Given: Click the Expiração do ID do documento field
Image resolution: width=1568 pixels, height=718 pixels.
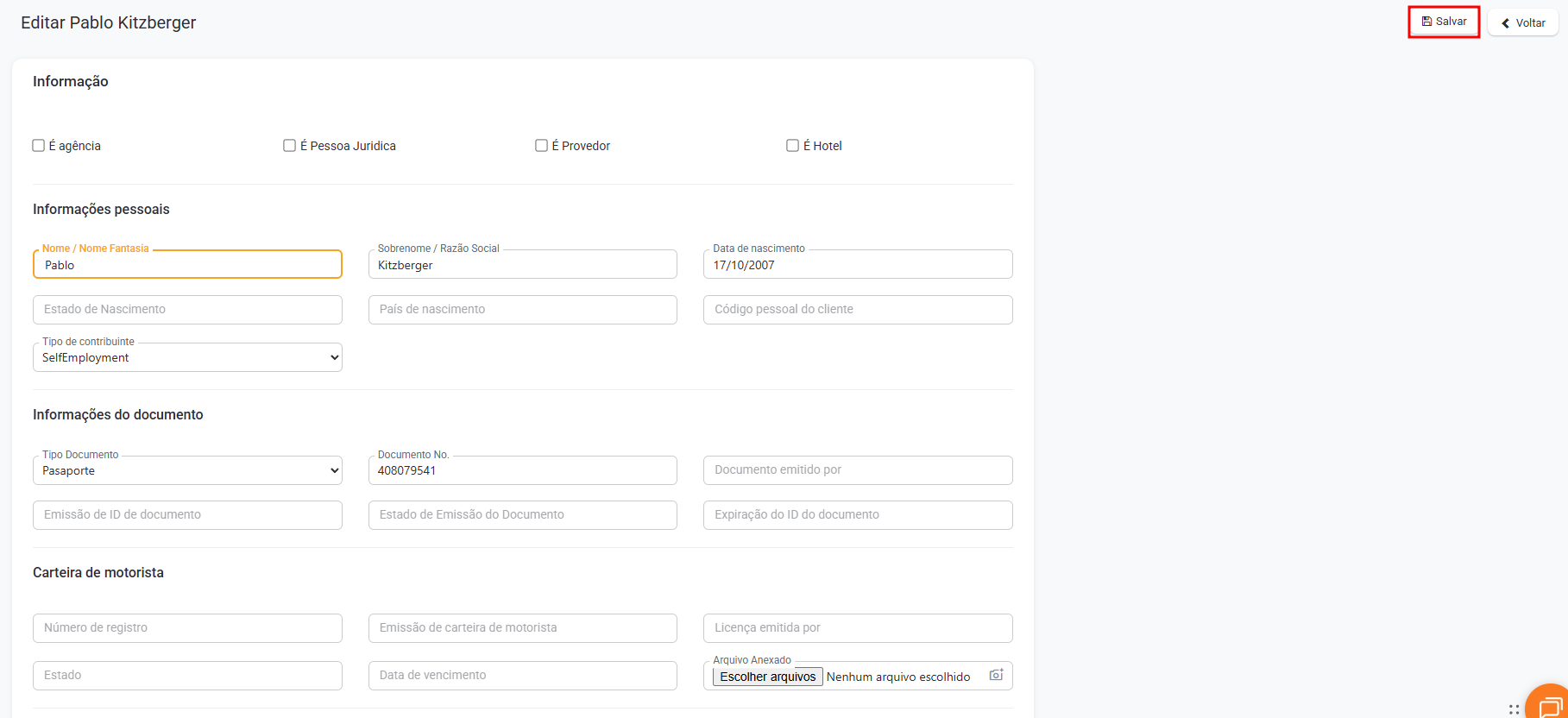Looking at the screenshot, I should tap(857, 515).
